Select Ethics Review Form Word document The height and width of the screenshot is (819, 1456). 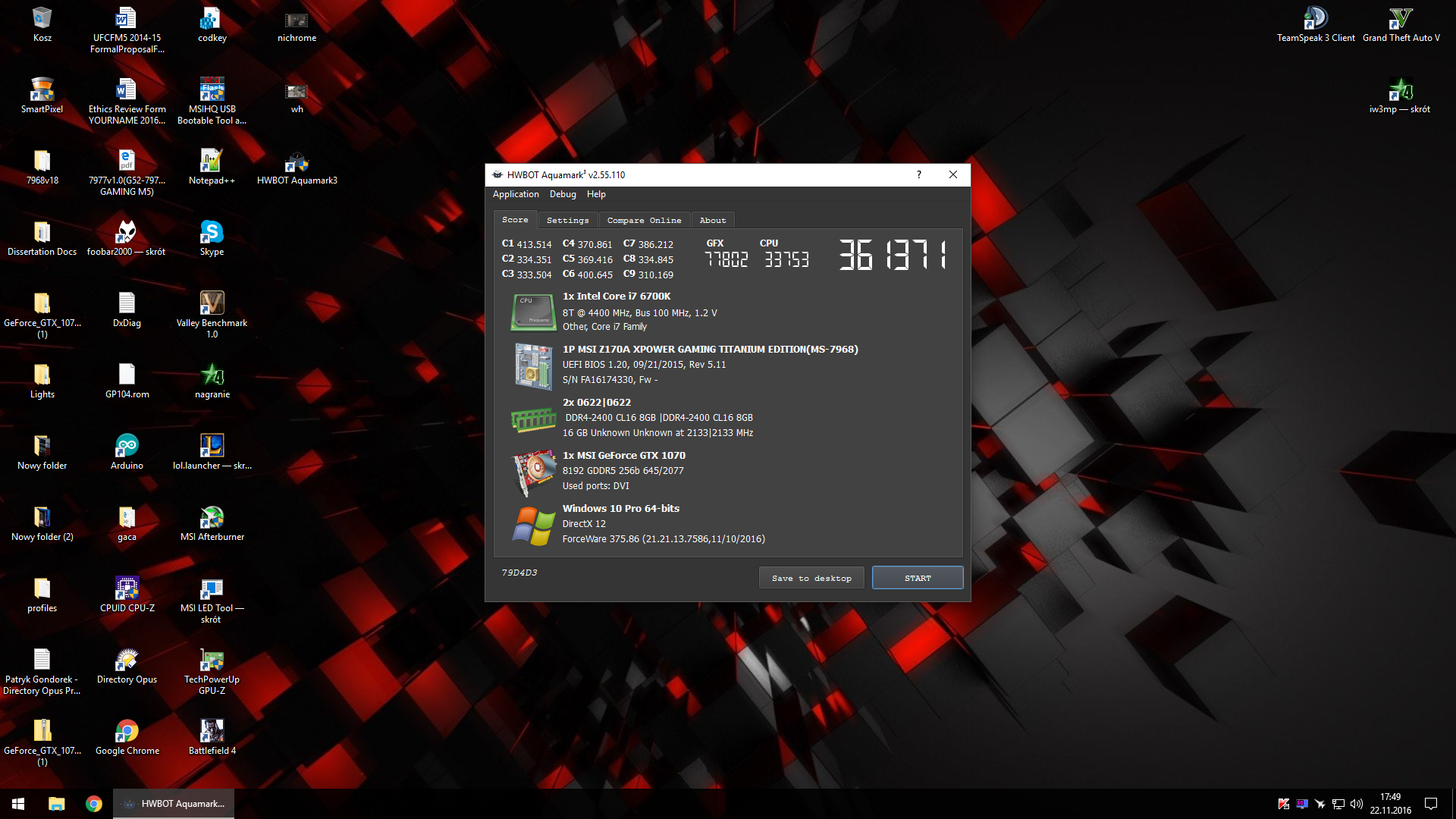tap(127, 101)
